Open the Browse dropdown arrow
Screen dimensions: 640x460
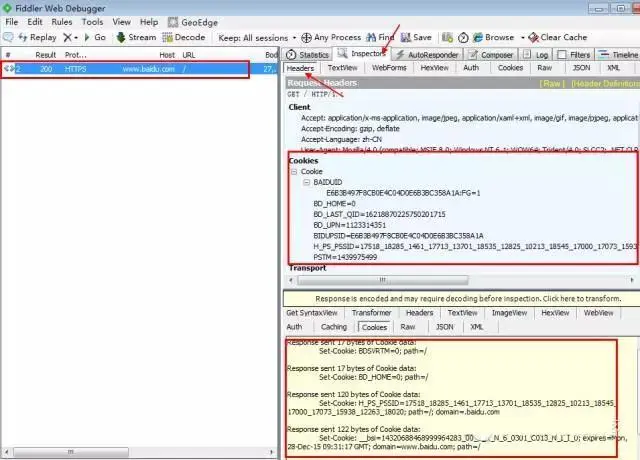522,38
